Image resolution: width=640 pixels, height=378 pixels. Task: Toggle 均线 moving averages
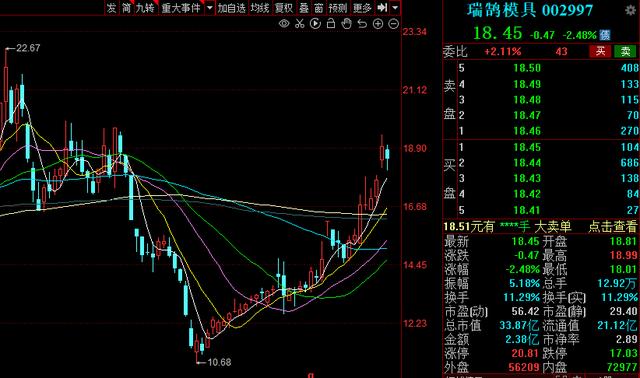pos(260,7)
